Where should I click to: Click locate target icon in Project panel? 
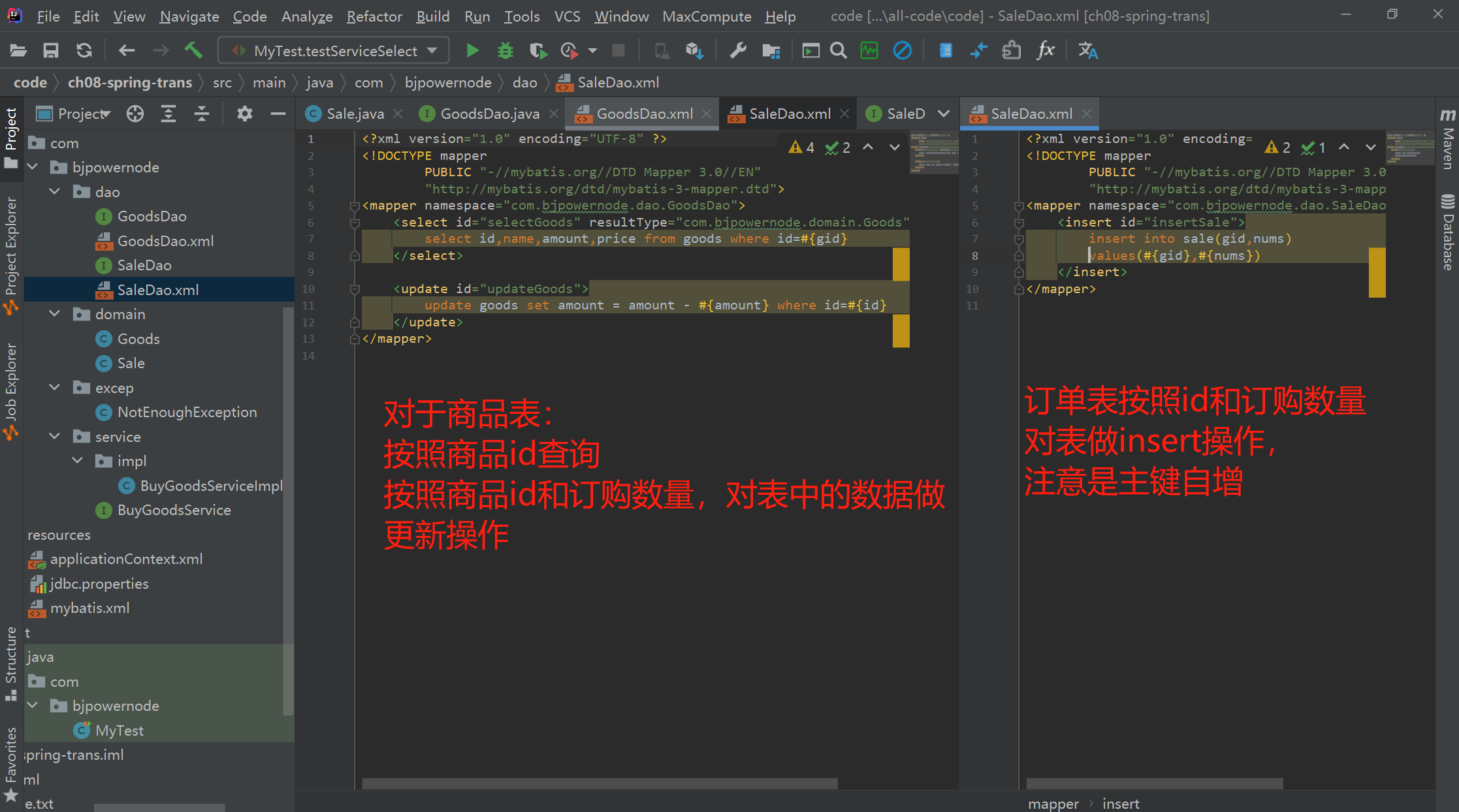(135, 114)
